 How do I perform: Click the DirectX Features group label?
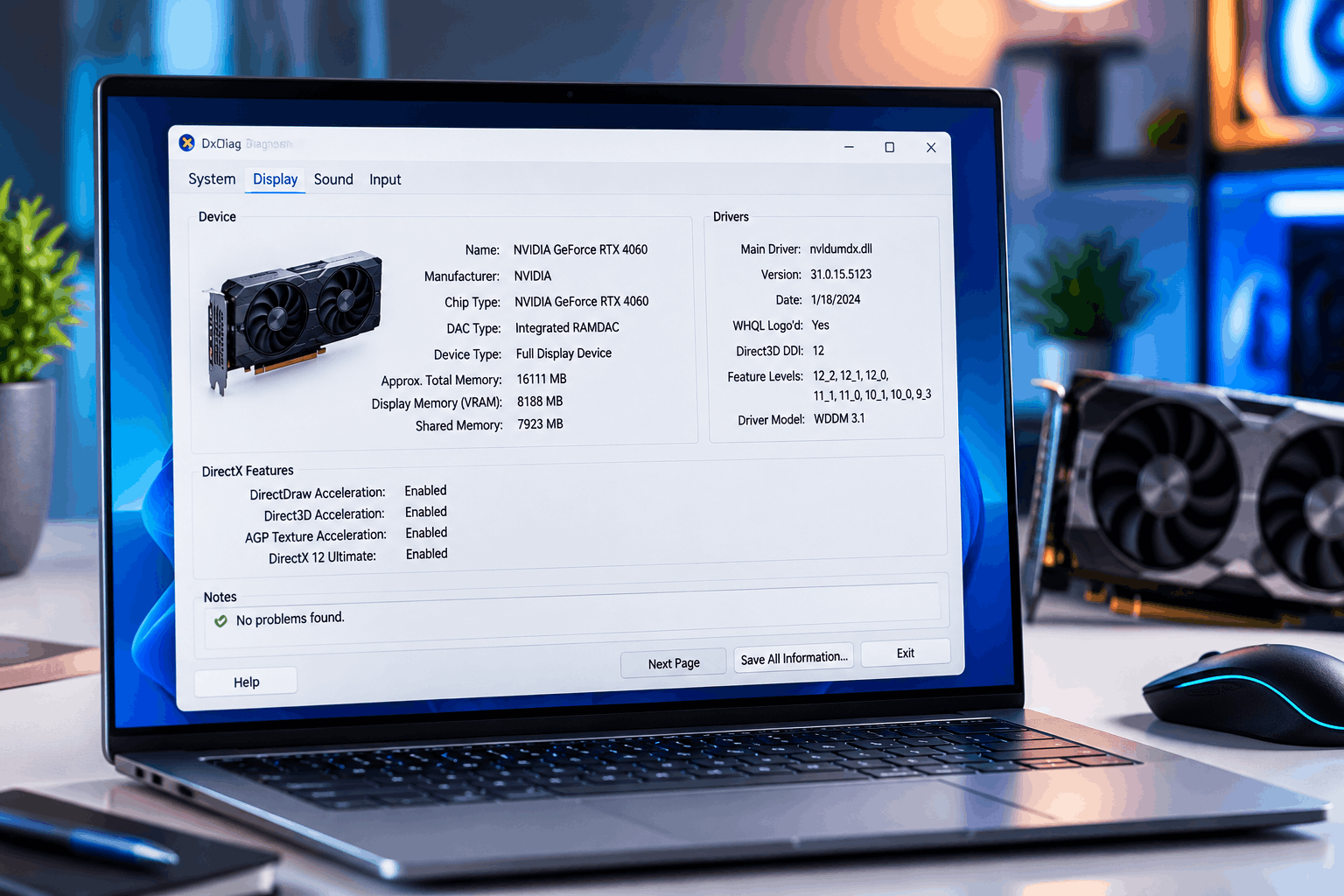tap(248, 471)
